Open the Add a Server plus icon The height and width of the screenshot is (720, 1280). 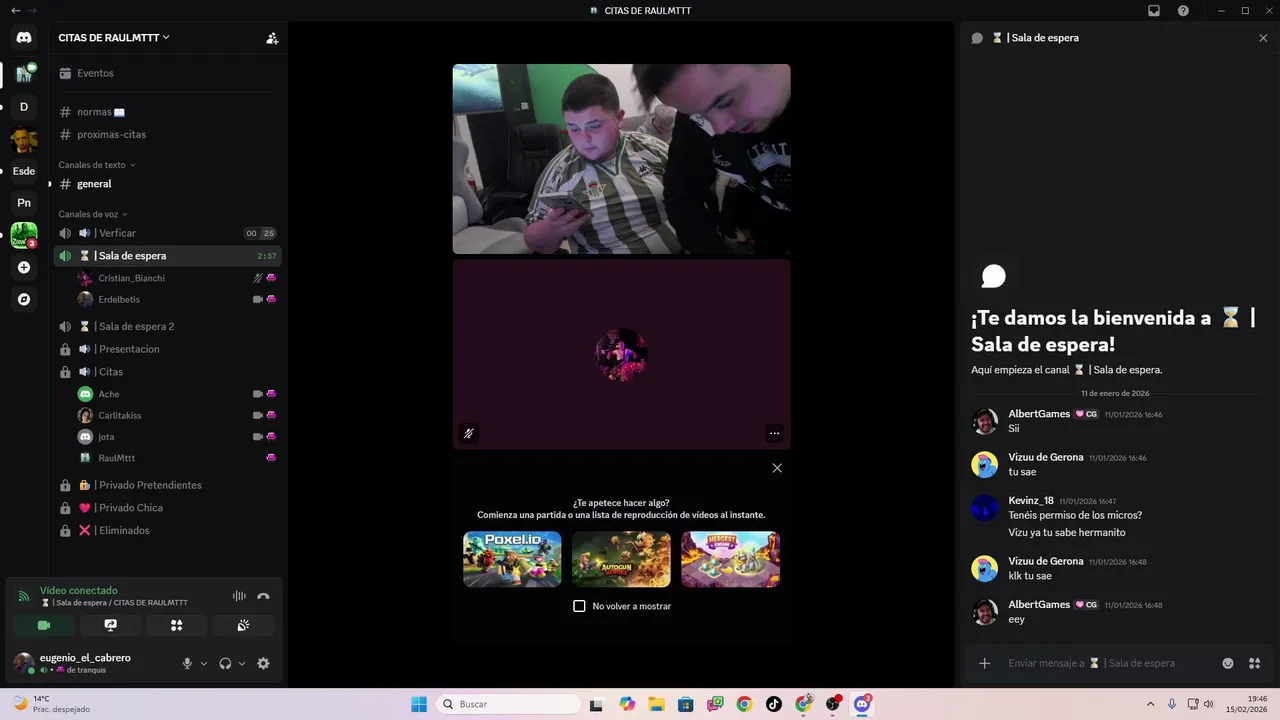(24, 268)
